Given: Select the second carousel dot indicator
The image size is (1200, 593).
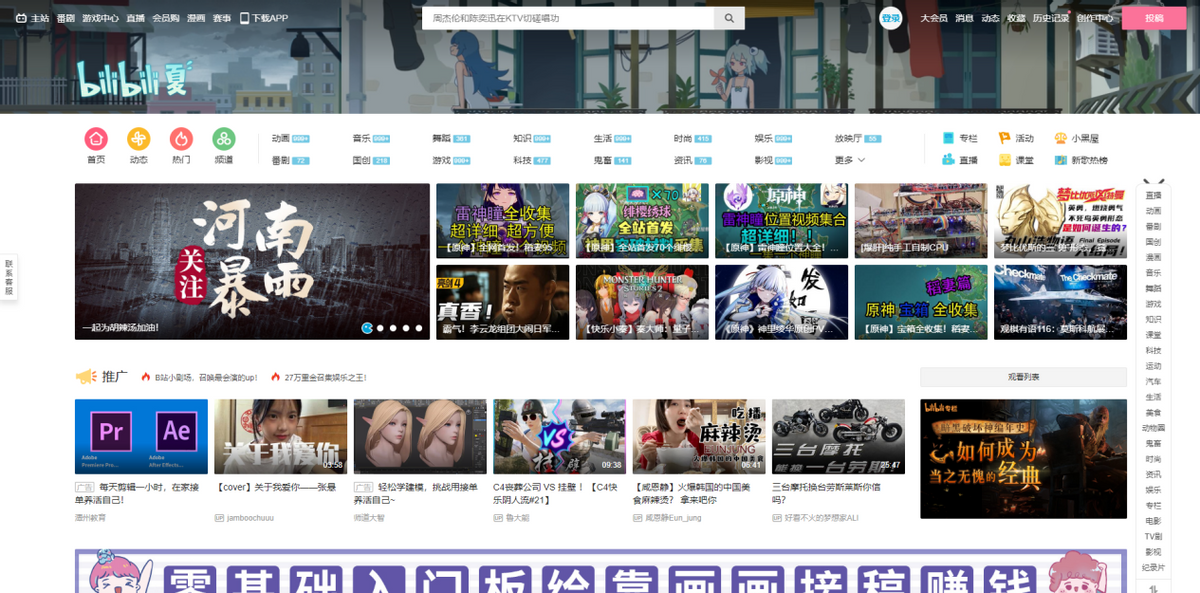Looking at the screenshot, I should (x=381, y=328).
